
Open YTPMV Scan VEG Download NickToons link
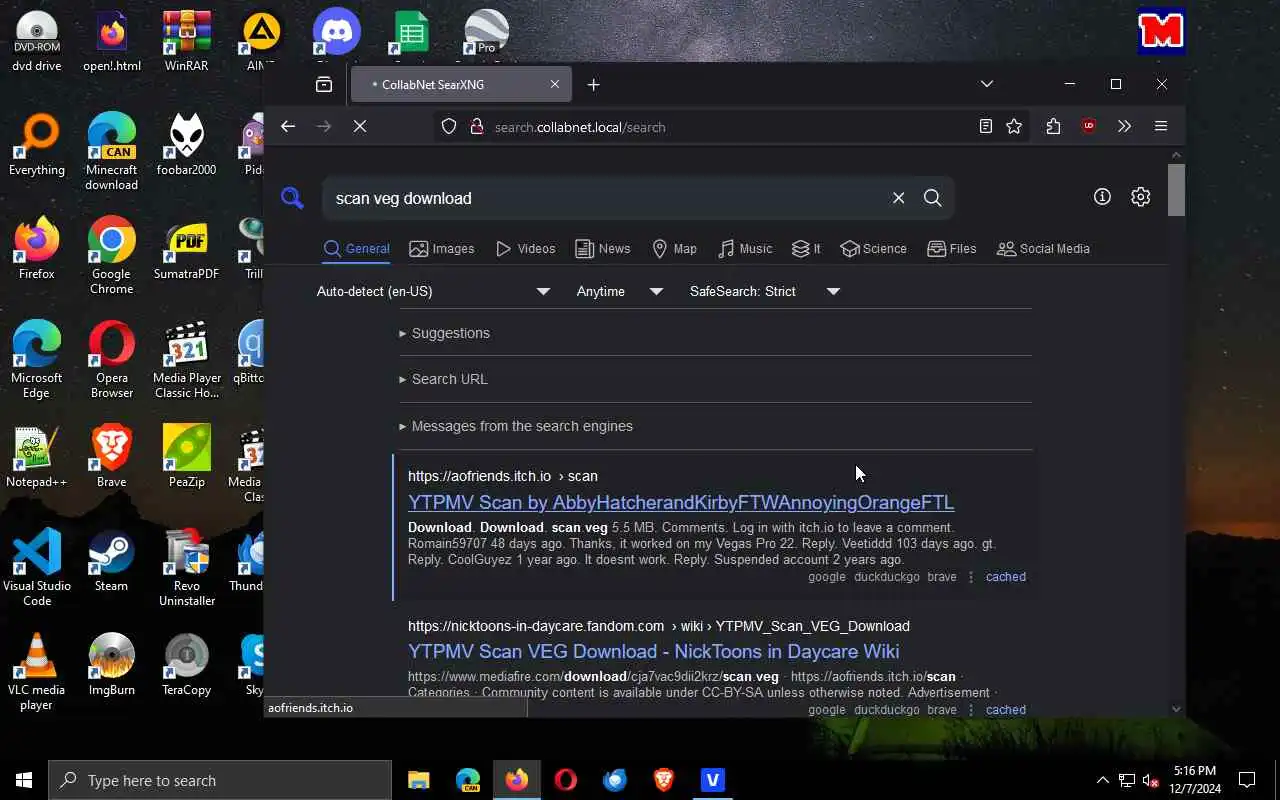653,651
